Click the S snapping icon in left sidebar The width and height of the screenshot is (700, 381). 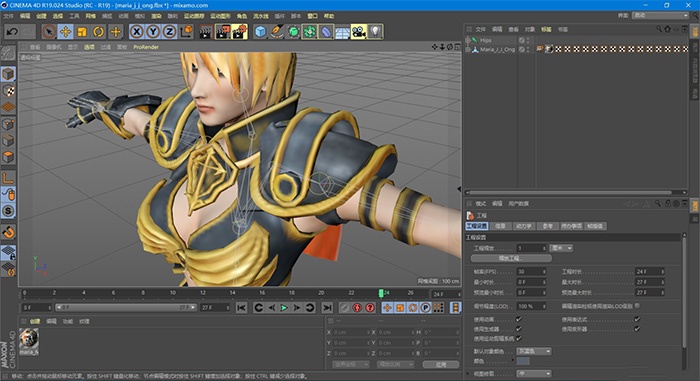click(x=8, y=210)
